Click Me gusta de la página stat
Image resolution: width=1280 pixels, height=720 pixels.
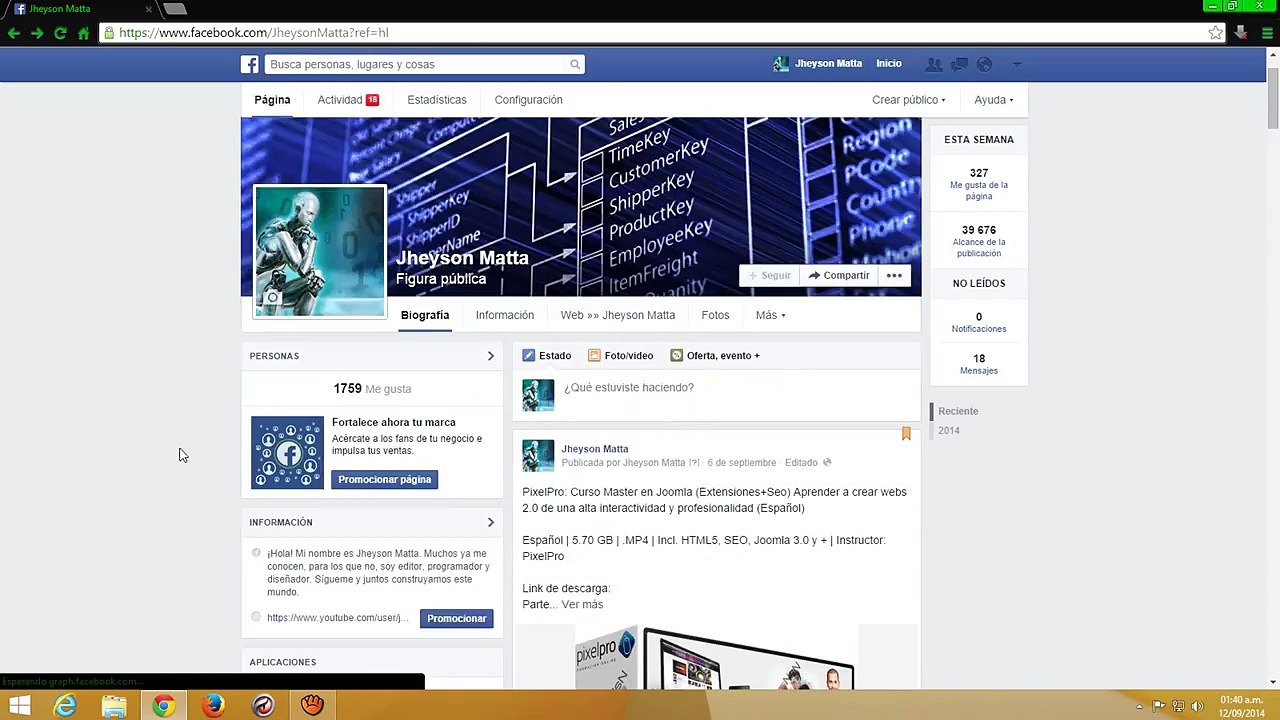979,184
